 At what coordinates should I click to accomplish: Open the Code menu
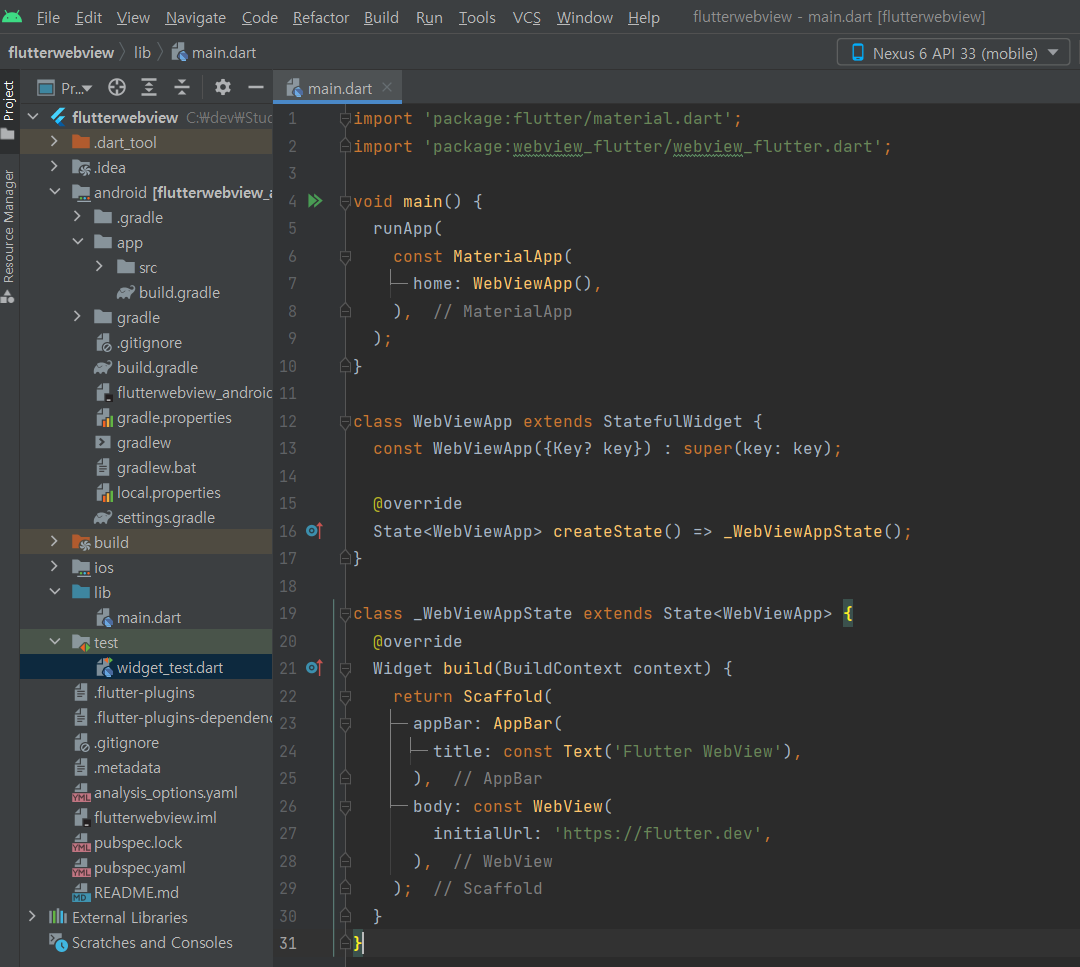click(260, 17)
